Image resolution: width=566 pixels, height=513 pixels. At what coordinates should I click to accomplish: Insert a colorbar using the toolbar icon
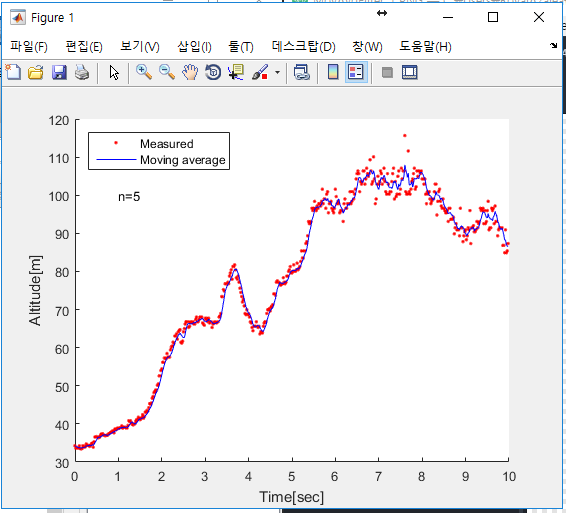[x=333, y=72]
